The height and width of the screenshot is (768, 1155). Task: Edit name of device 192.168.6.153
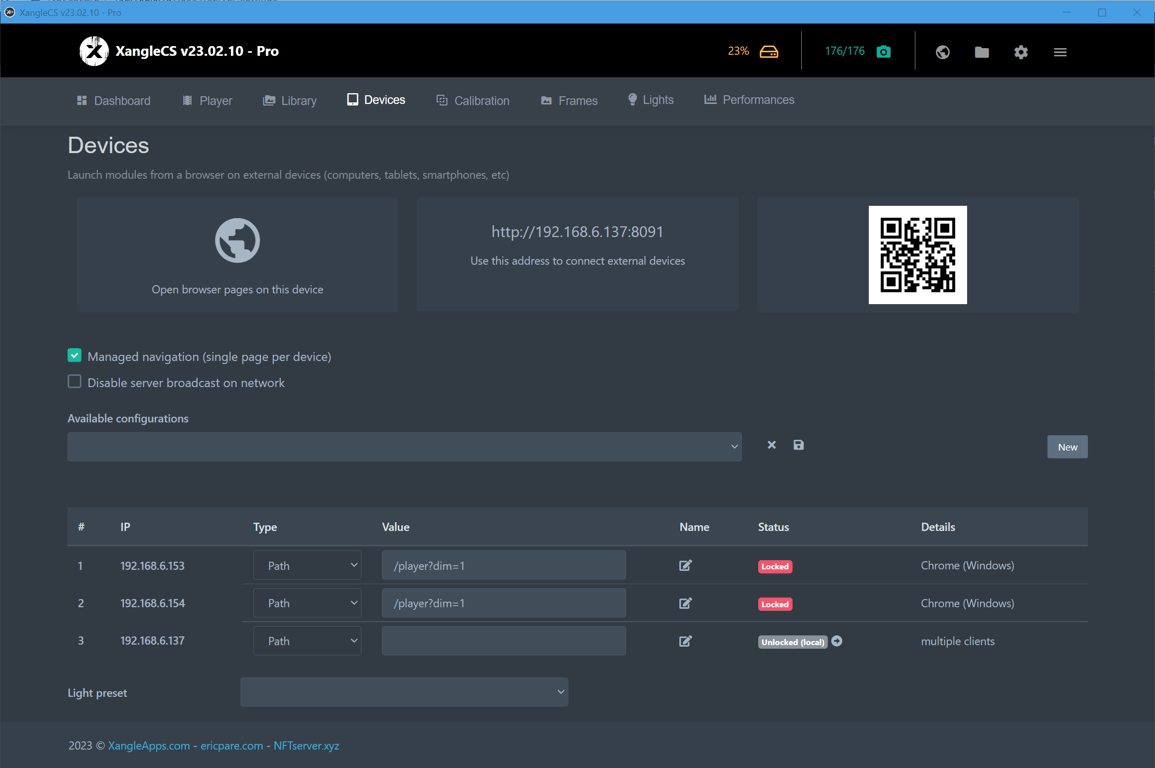(685, 566)
